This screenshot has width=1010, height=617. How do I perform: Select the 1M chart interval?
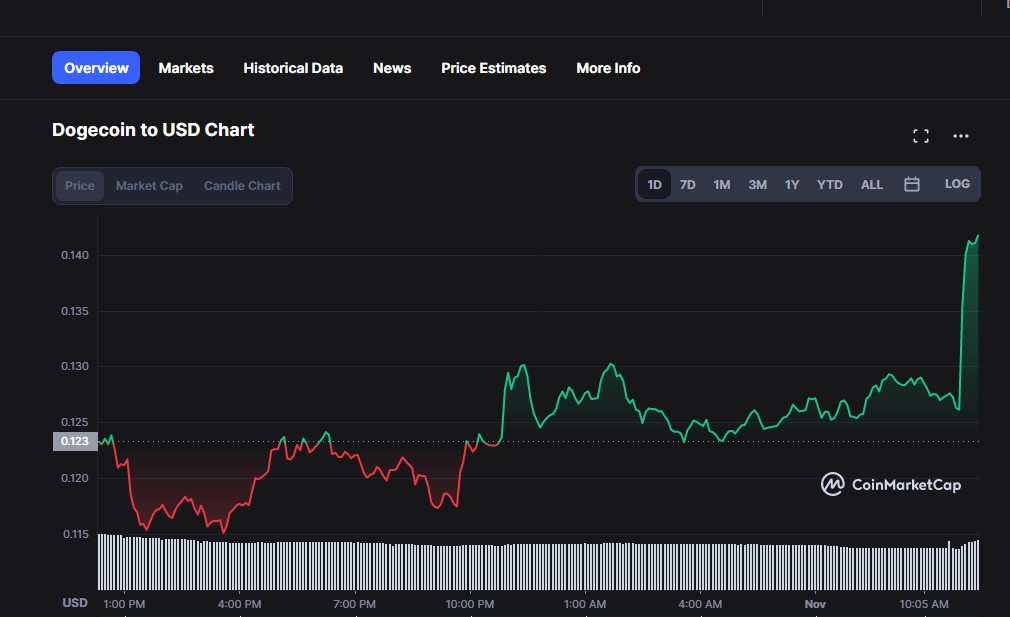pos(722,184)
